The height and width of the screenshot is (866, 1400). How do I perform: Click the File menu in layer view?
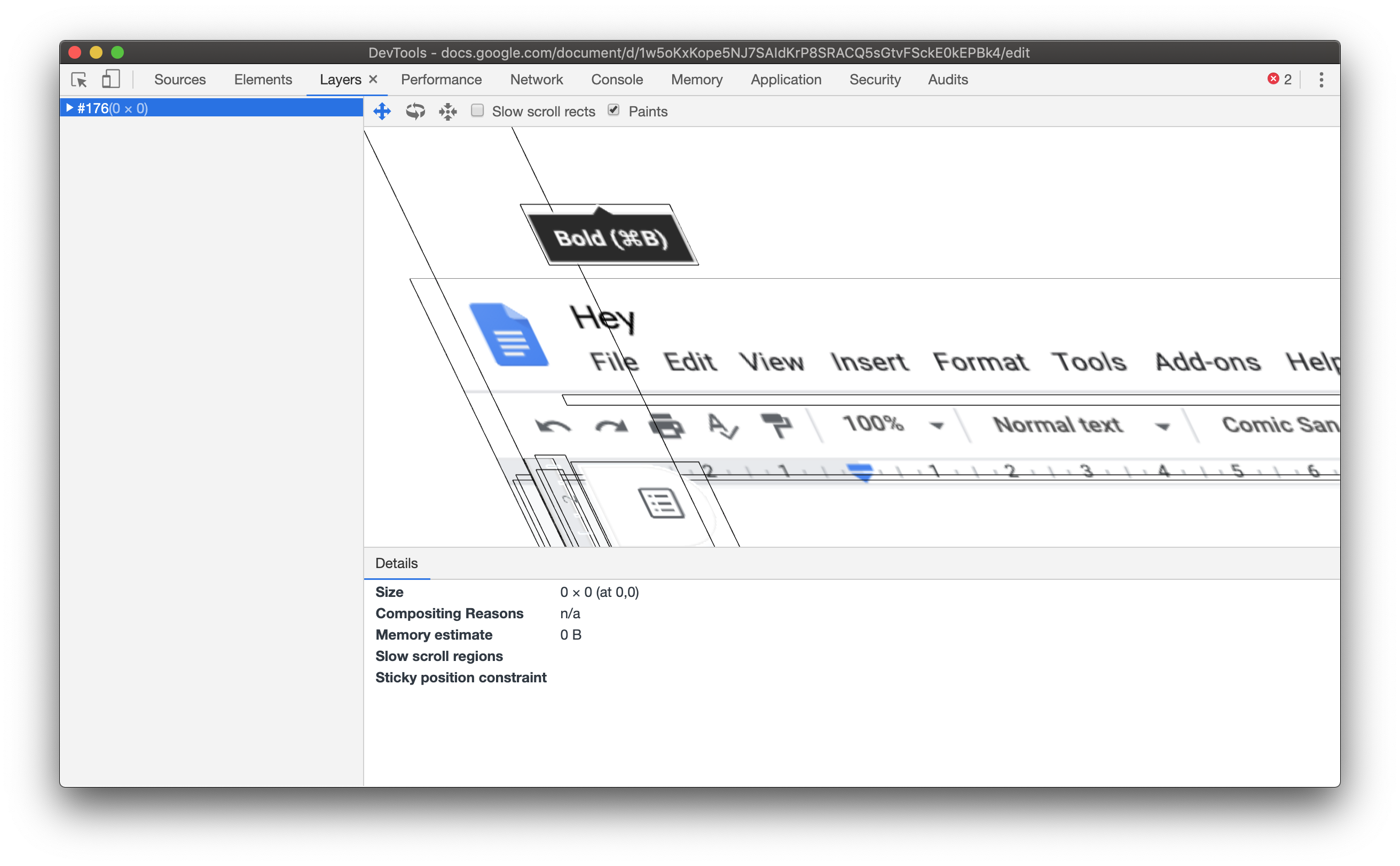click(x=615, y=361)
